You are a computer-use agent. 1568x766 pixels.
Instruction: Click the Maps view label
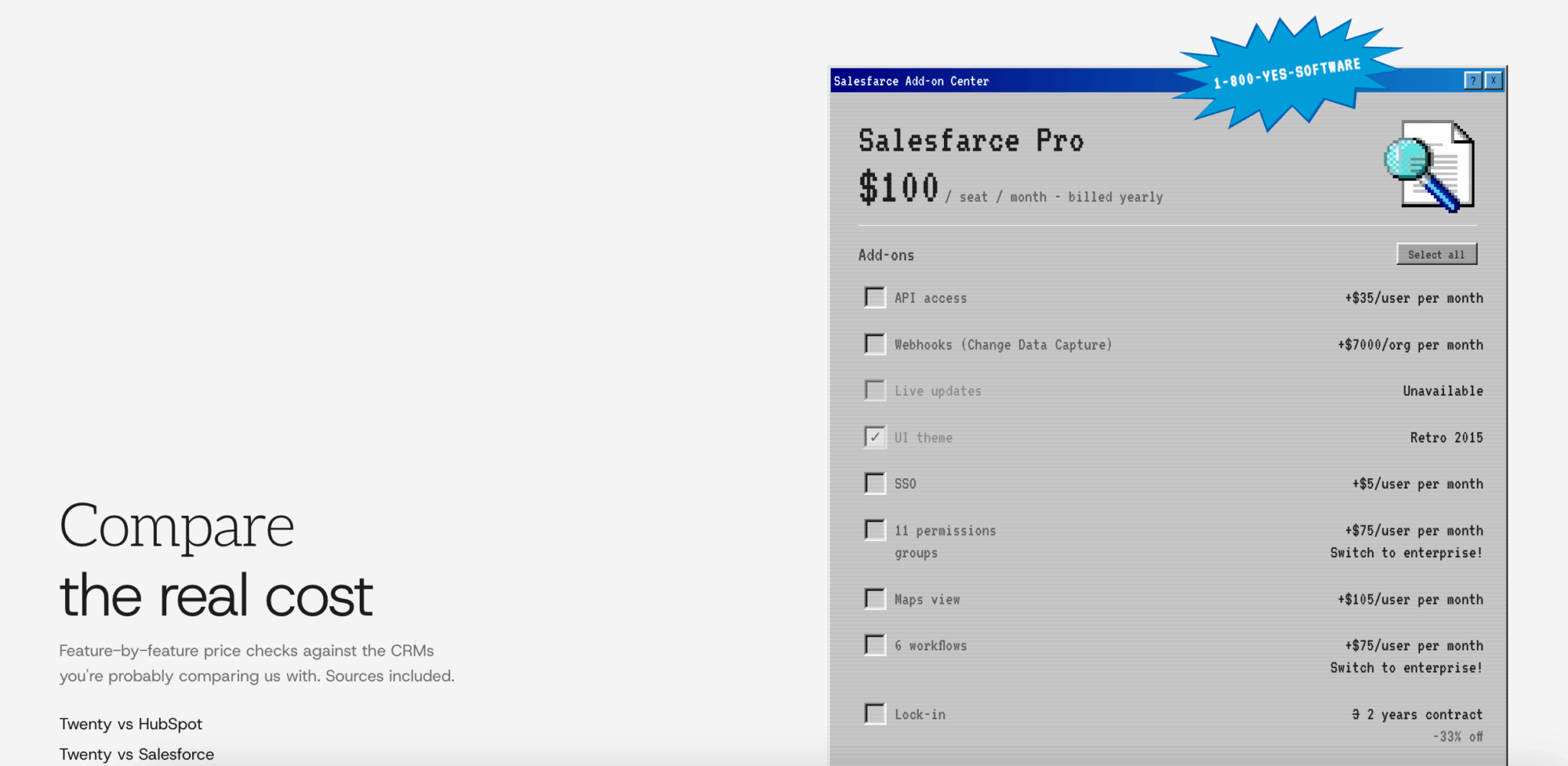[927, 600]
